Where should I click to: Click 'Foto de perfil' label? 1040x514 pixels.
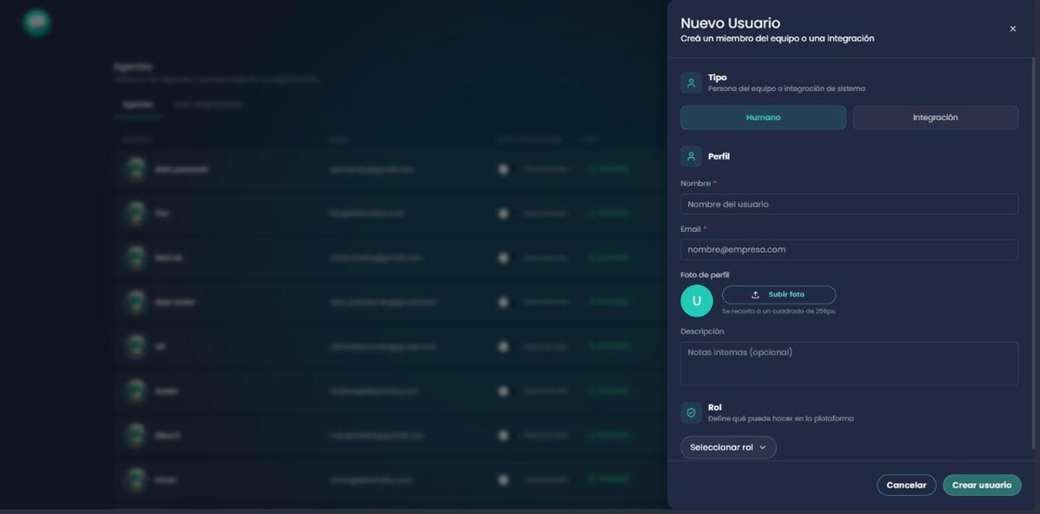pyautogui.click(x=705, y=275)
